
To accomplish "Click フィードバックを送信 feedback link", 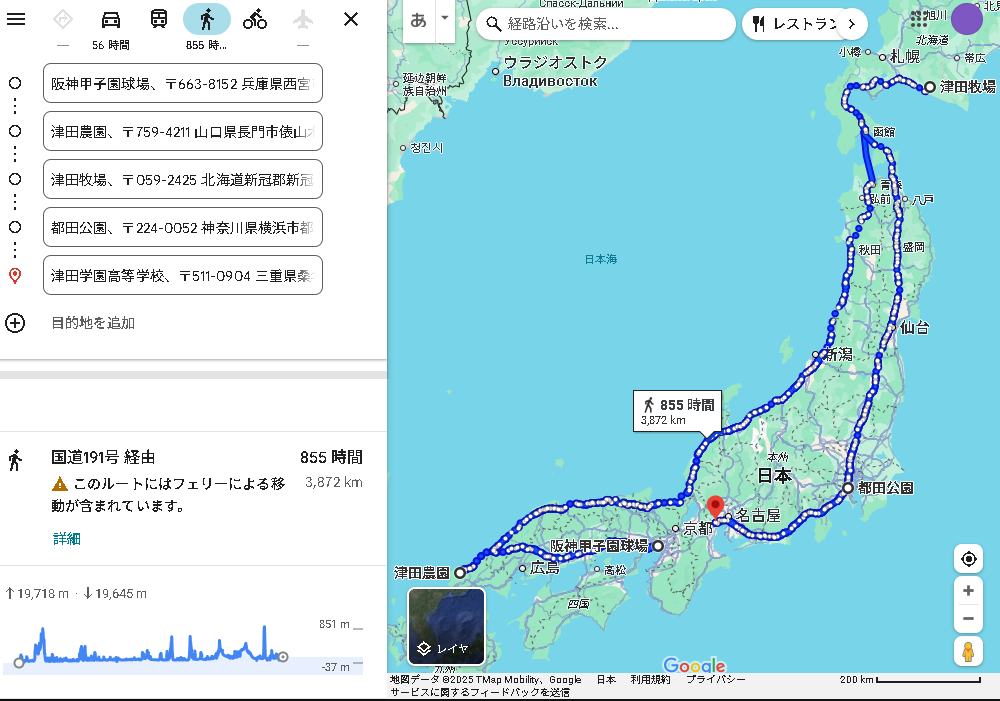I will (480, 692).
